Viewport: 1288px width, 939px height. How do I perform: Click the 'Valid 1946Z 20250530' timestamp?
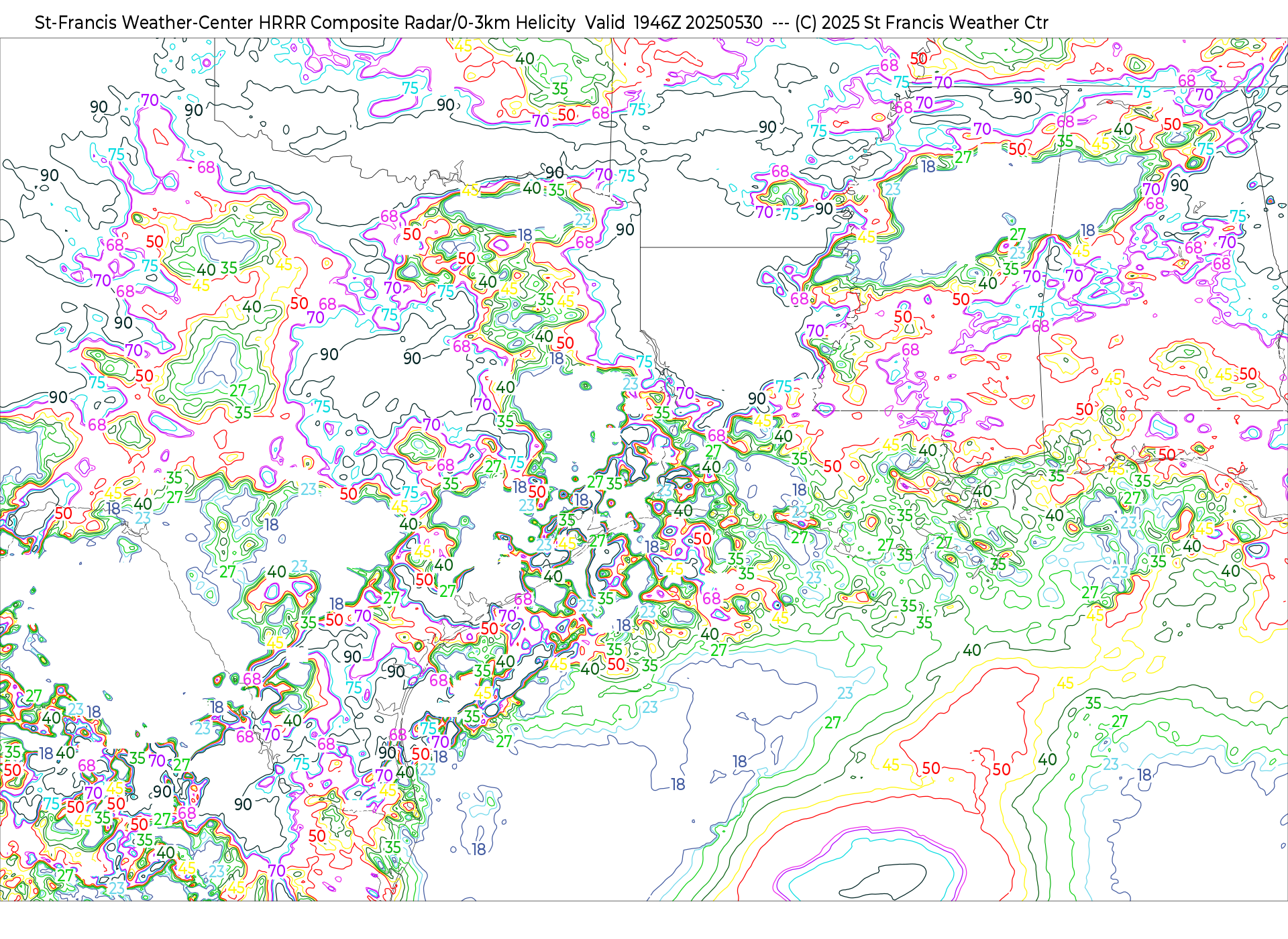(674, 23)
